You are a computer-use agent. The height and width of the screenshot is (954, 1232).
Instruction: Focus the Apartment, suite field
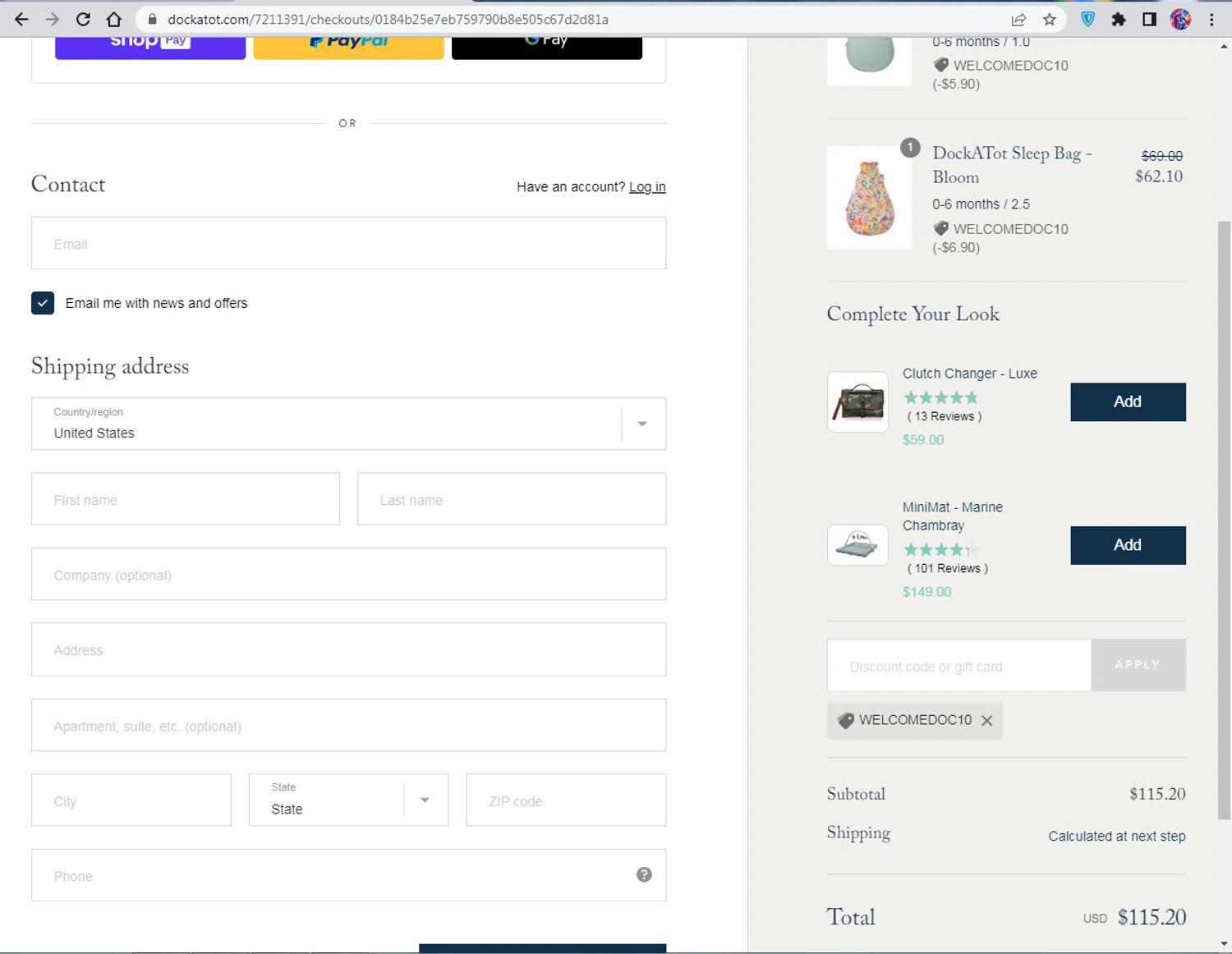click(x=348, y=725)
